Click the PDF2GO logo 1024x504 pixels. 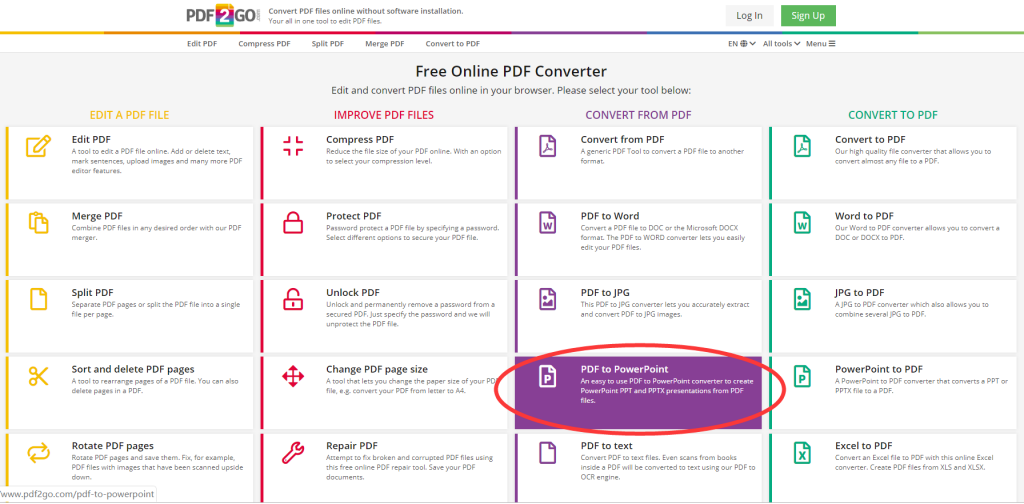coord(223,16)
